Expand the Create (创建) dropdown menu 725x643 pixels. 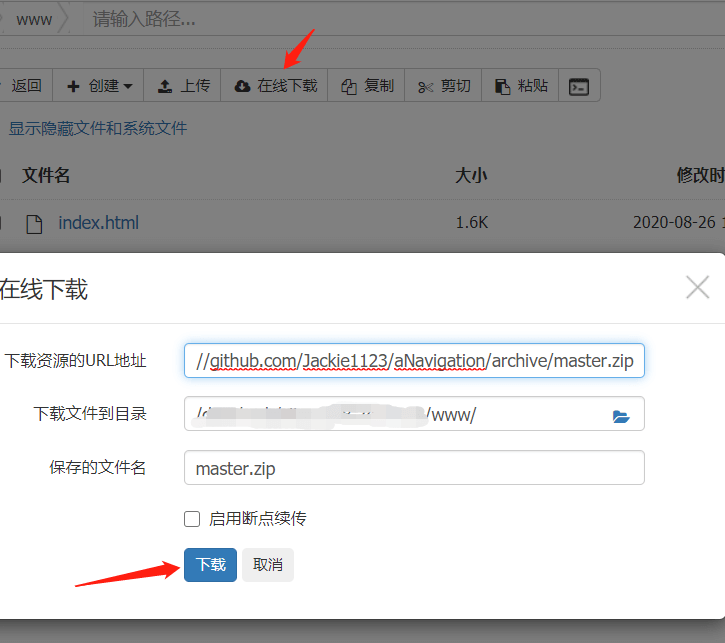(x=99, y=86)
